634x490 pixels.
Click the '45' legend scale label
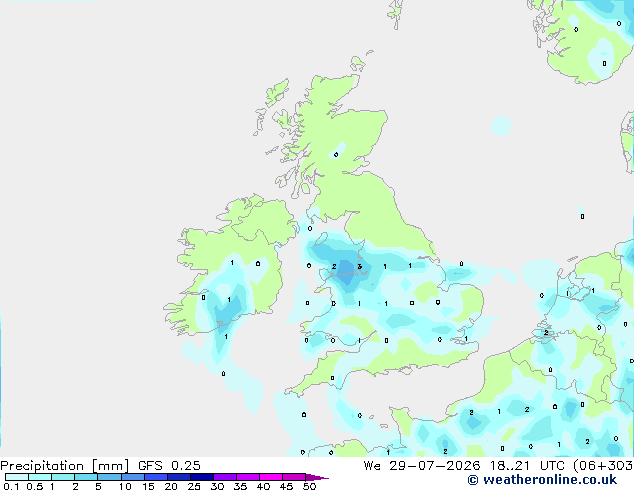click(287, 486)
